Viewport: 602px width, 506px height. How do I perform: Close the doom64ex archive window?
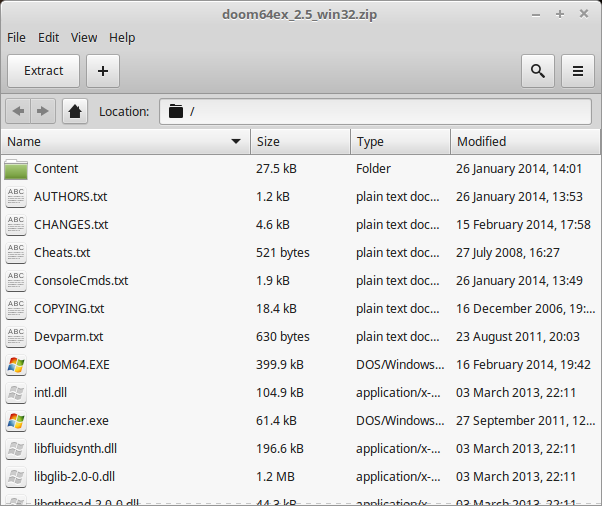584,14
